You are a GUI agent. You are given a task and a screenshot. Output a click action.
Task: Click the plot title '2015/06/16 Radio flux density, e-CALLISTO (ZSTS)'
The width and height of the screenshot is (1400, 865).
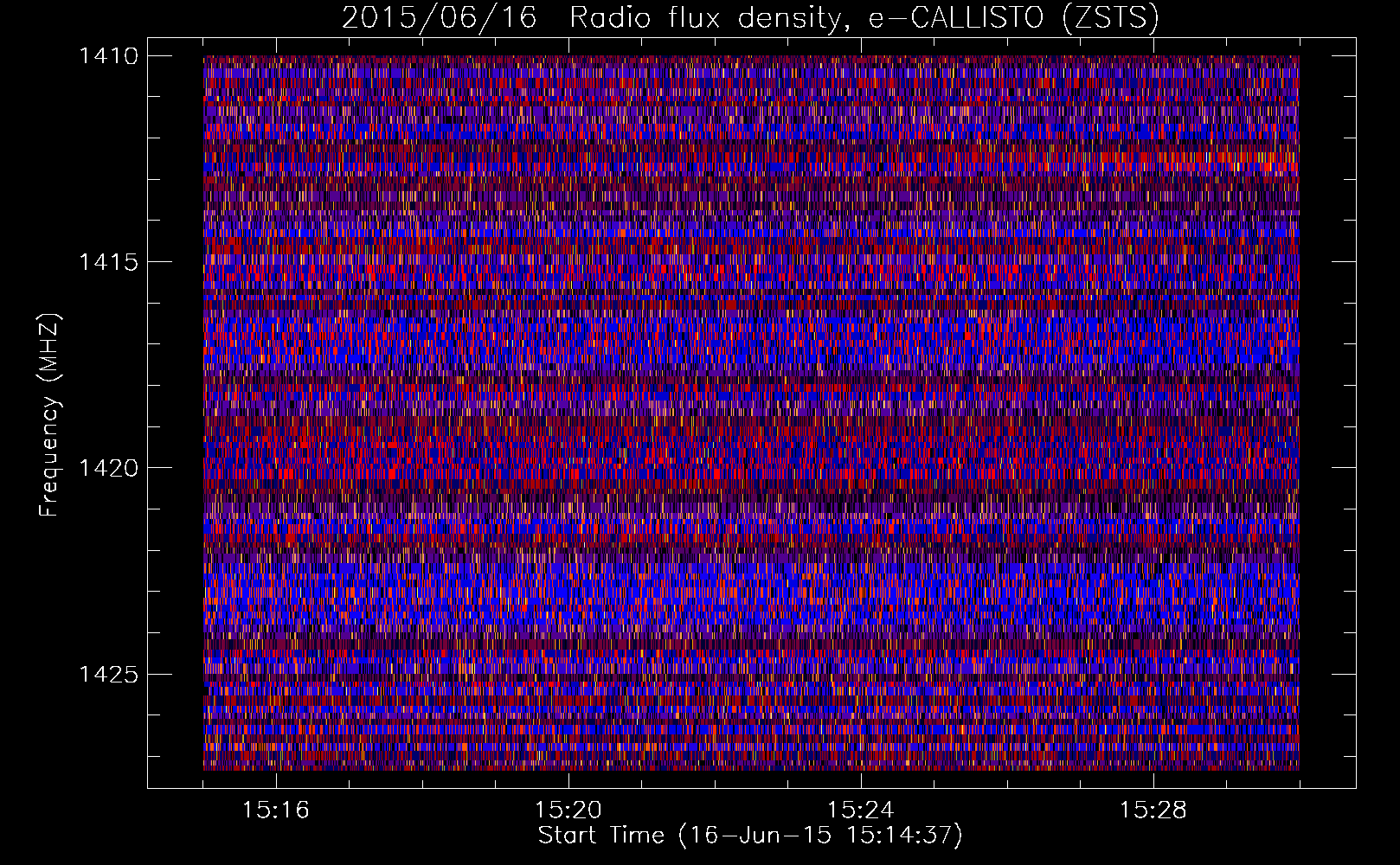[750, 18]
